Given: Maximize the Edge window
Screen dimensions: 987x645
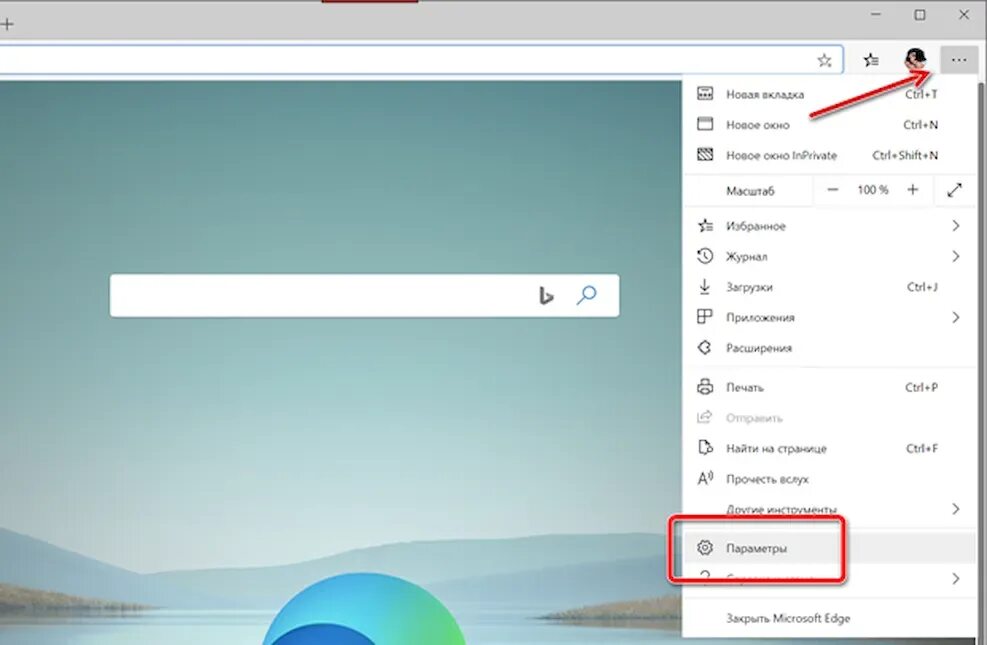Looking at the screenshot, I should click(x=920, y=14).
